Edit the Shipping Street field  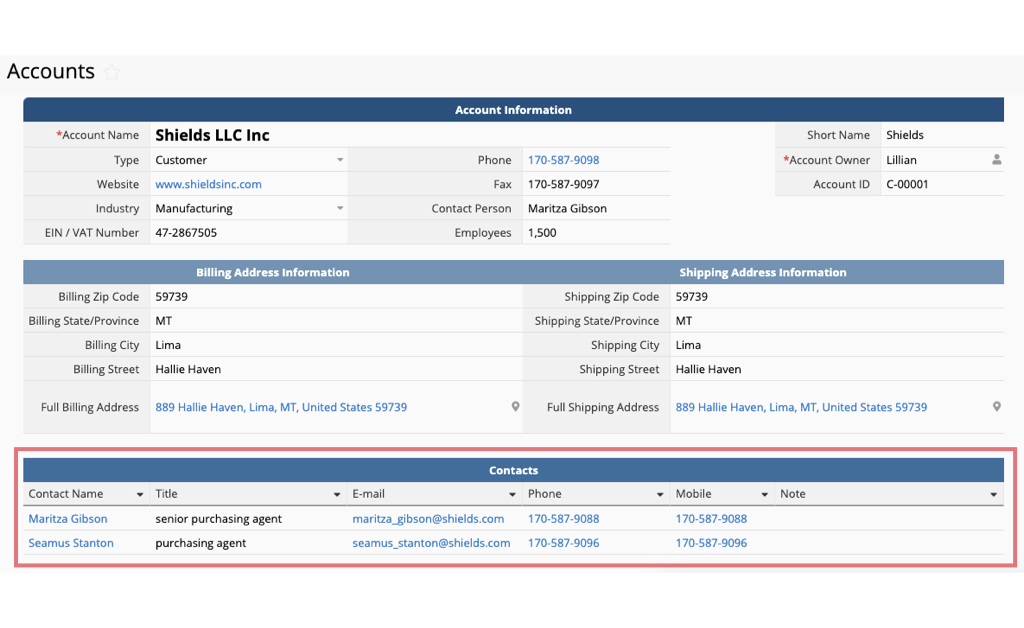[837, 369]
